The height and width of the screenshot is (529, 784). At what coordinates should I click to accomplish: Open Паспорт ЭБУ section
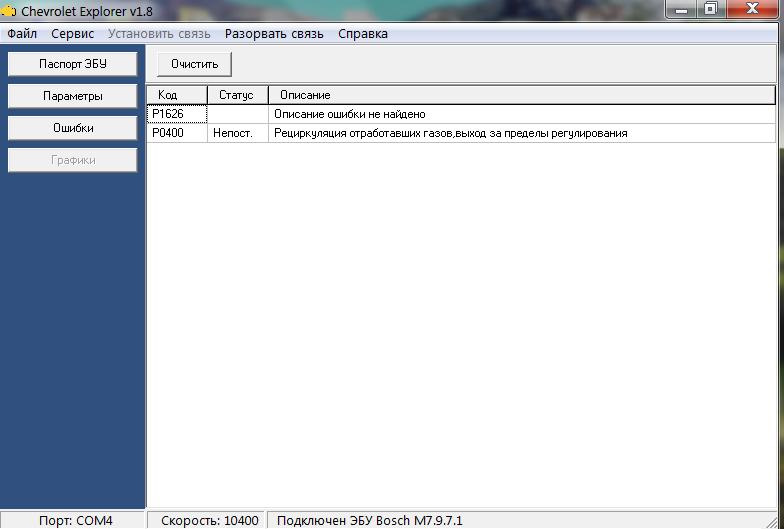[72, 64]
